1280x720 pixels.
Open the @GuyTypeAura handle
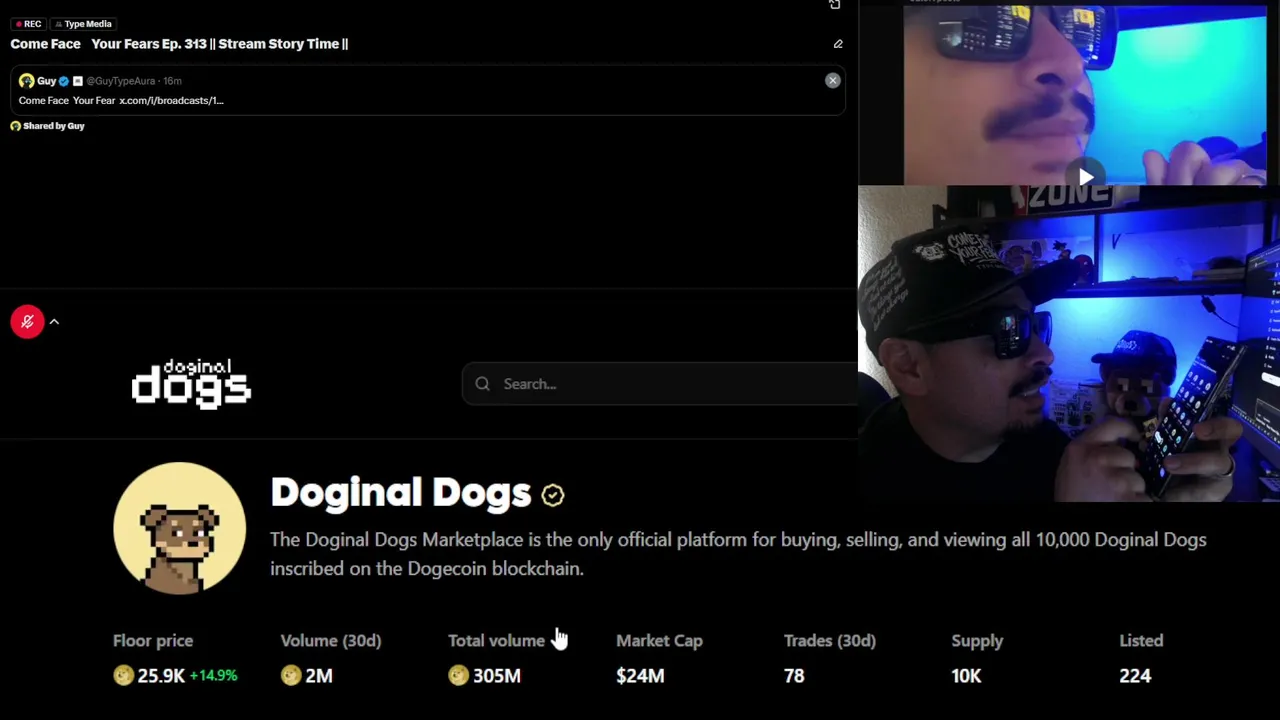point(120,81)
